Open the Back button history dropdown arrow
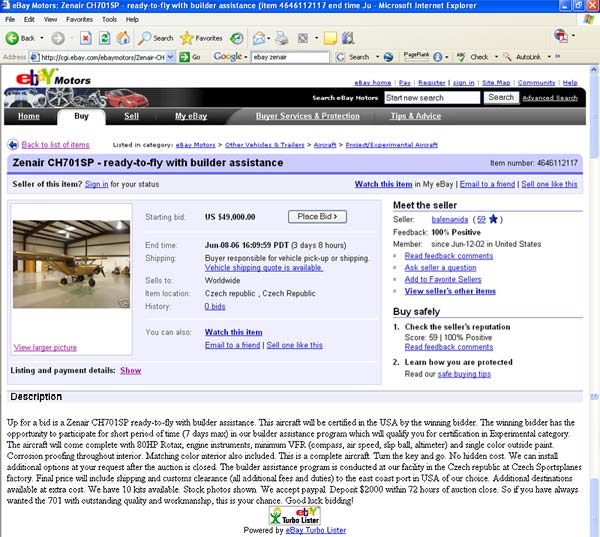The image size is (600, 537). (x=42, y=38)
